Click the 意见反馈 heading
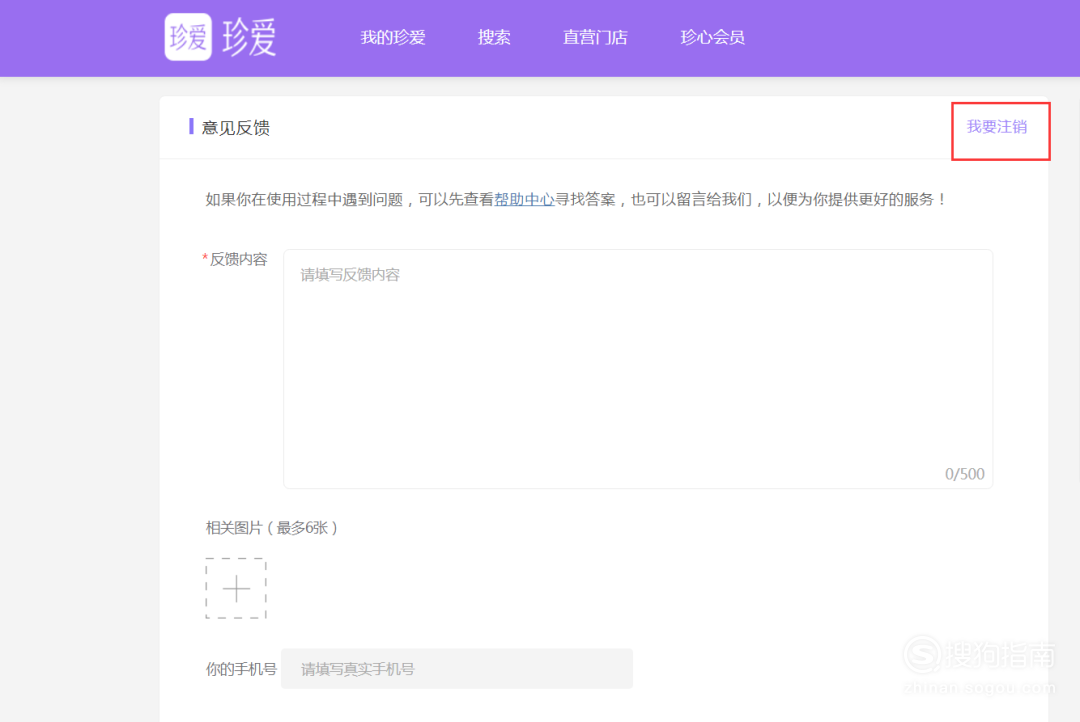The height and width of the screenshot is (722, 1080). tap(236, 127)
